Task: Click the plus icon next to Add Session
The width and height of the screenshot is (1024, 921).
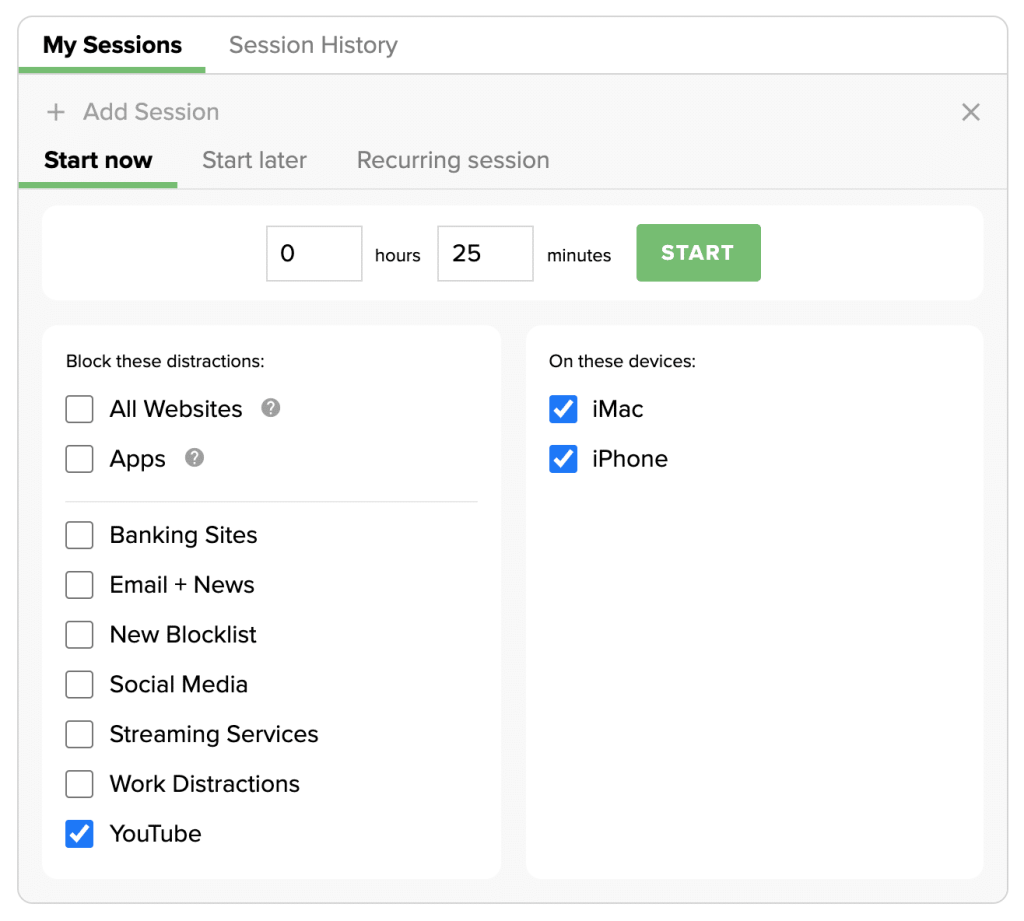Action: click(56, 112)
